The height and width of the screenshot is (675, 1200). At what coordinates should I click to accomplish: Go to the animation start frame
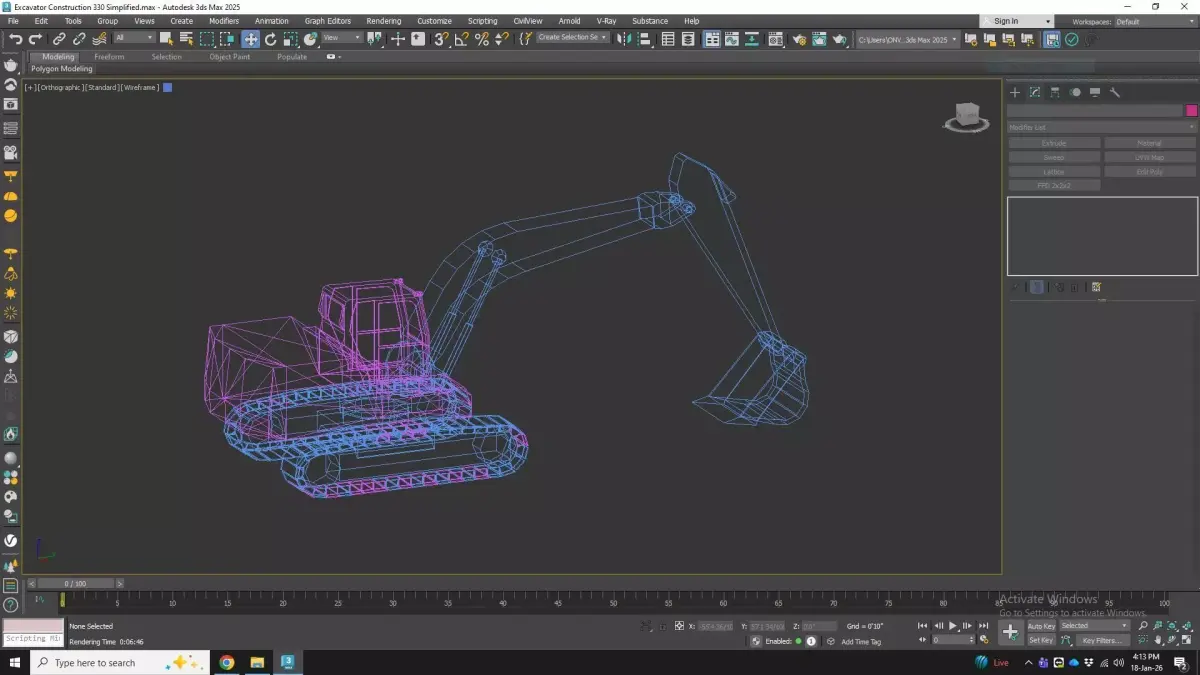pos(923,626)
